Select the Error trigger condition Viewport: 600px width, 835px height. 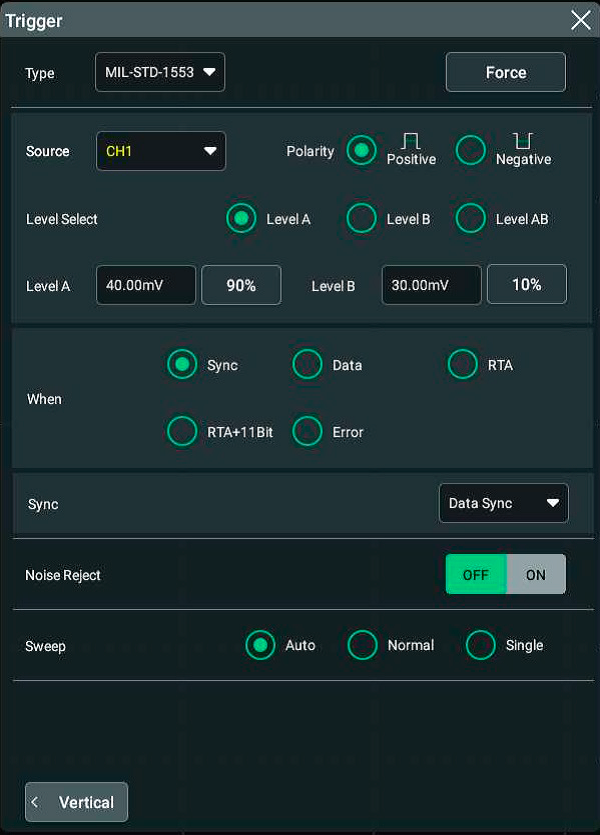[x=308, y=432]
